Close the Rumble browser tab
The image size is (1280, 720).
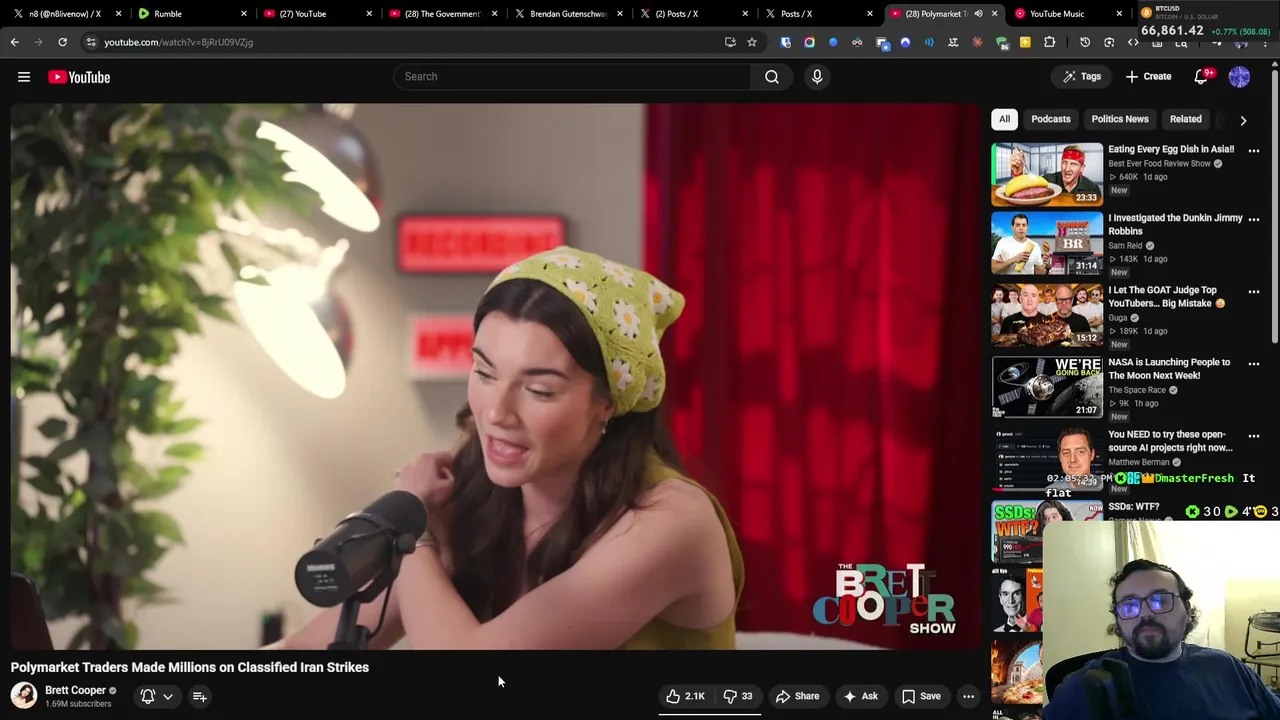tap(244, 14)
